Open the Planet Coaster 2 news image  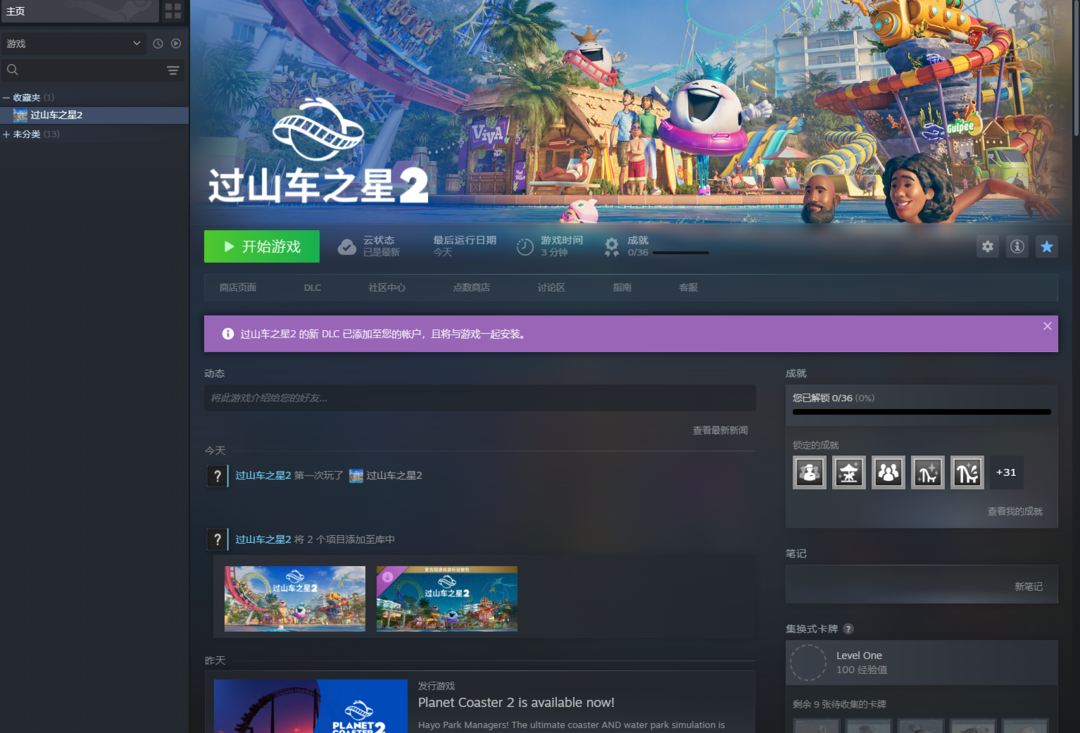pyautogui.click(x=311, y=706)
